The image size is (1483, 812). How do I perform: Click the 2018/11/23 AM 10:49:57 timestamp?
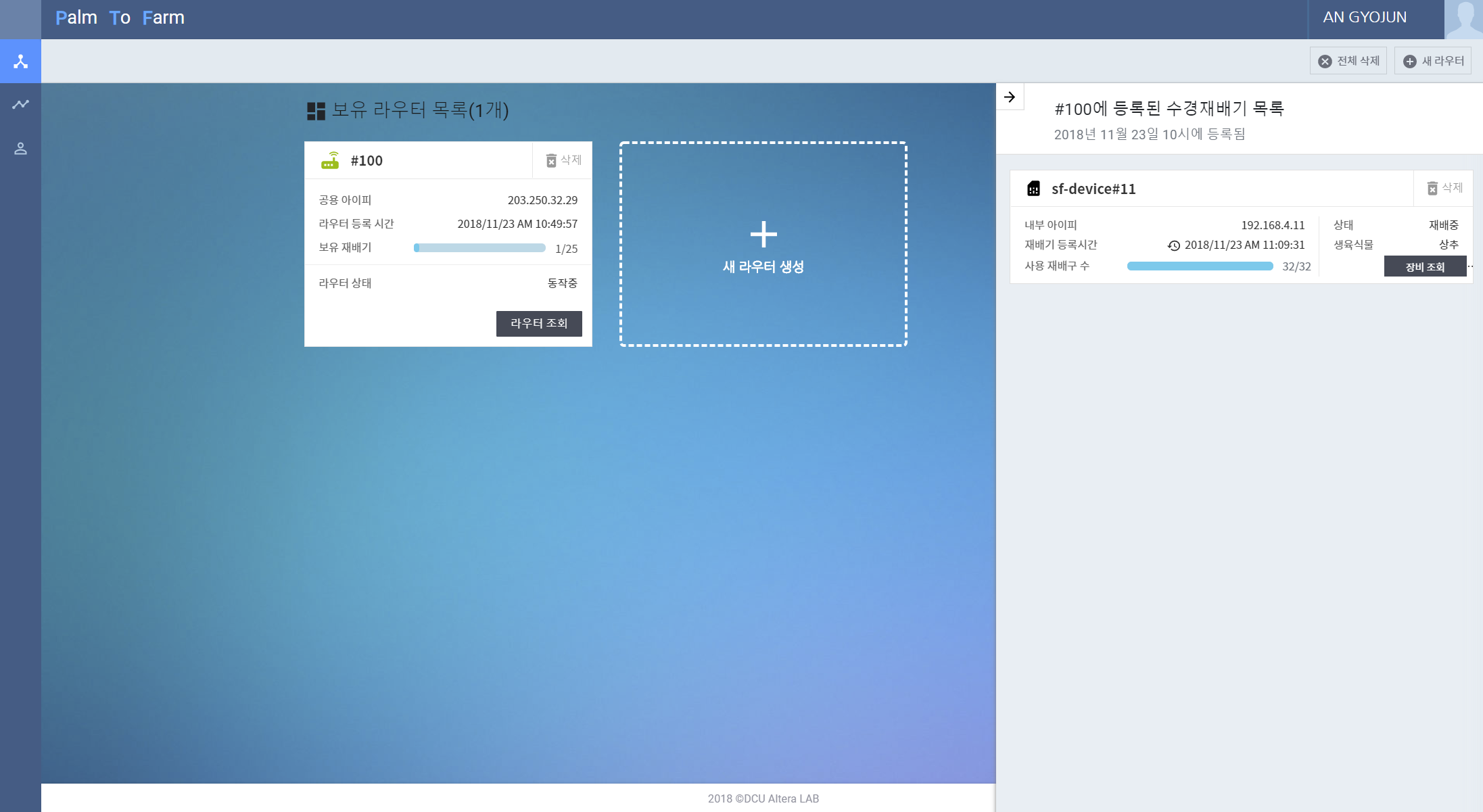click(517, 224)
